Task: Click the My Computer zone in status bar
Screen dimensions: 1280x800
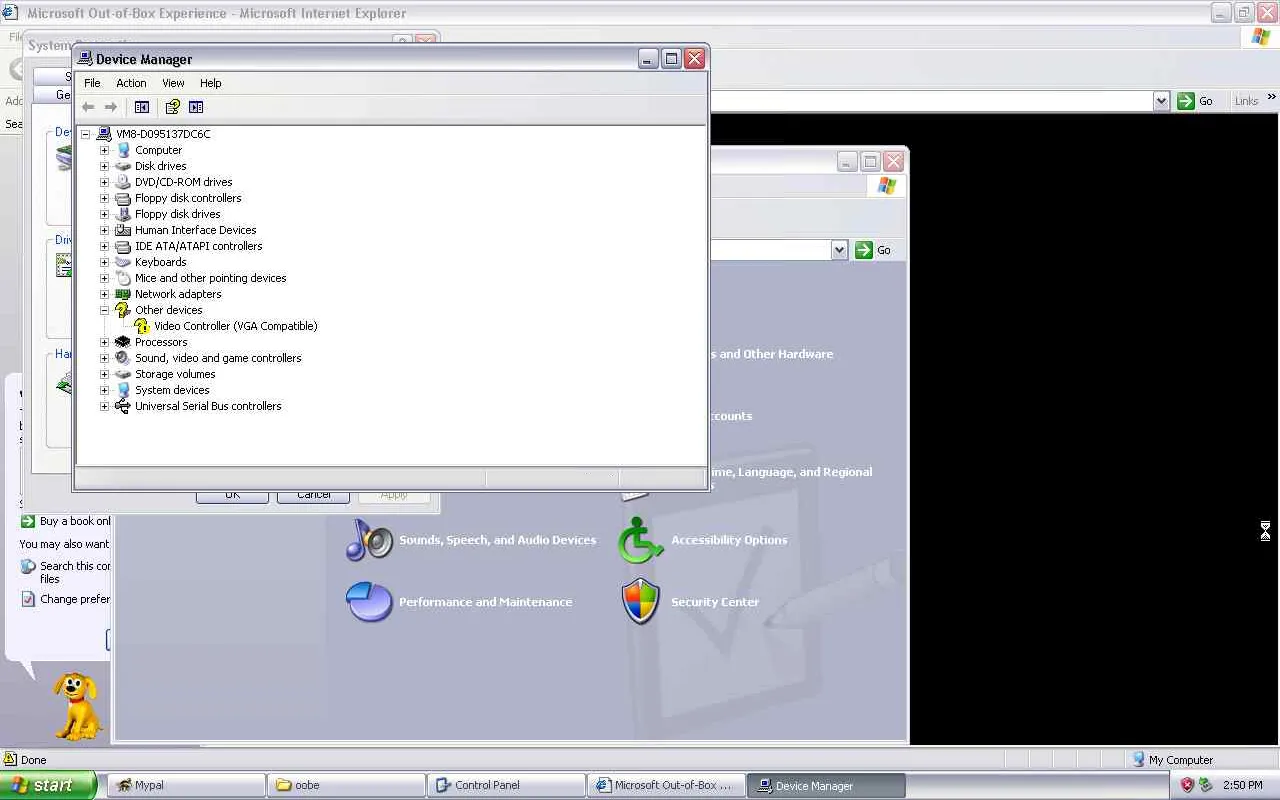Action: pos(1171,760)
